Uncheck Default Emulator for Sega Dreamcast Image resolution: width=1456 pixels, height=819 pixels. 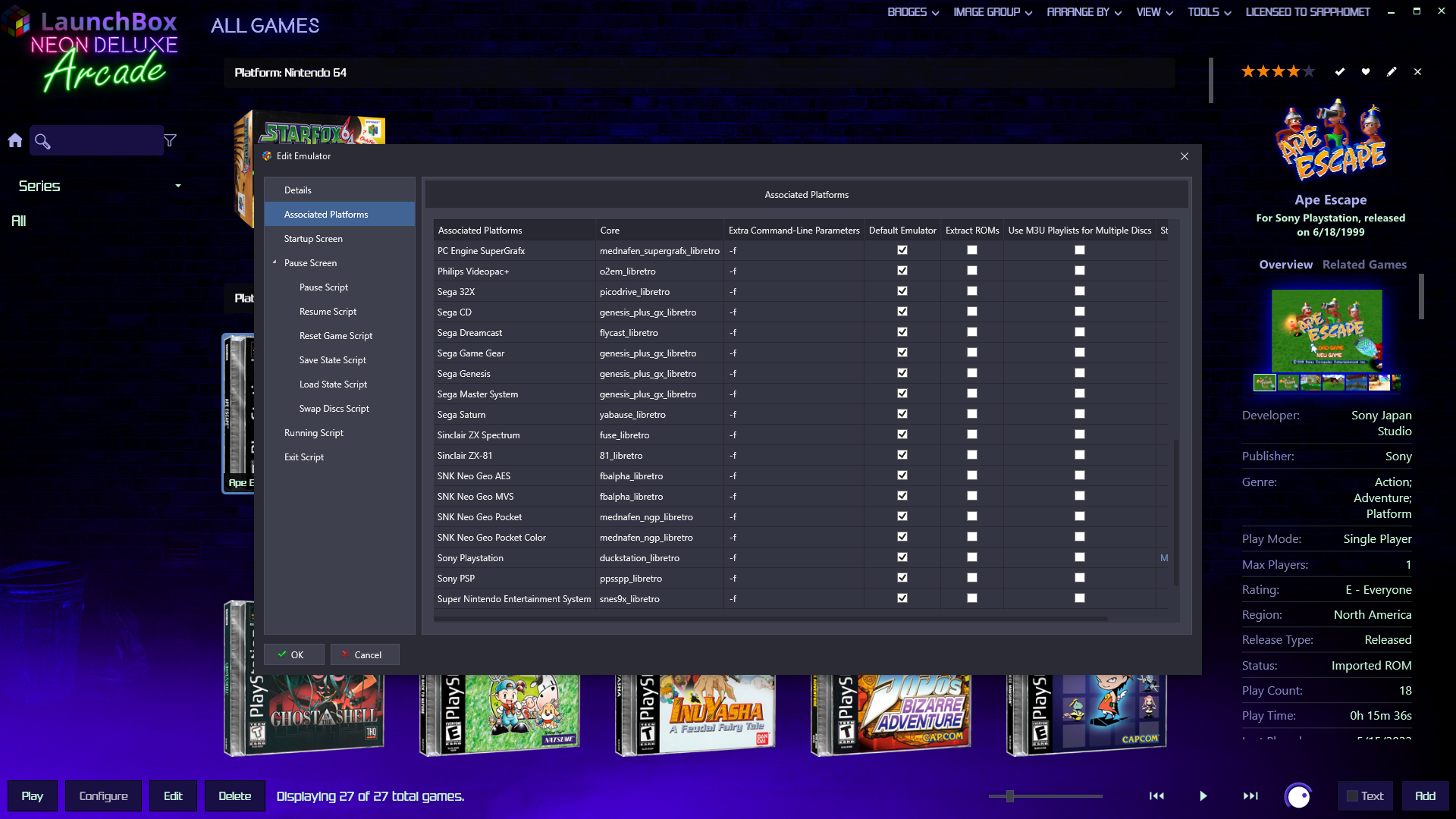(x=902, y=332)
